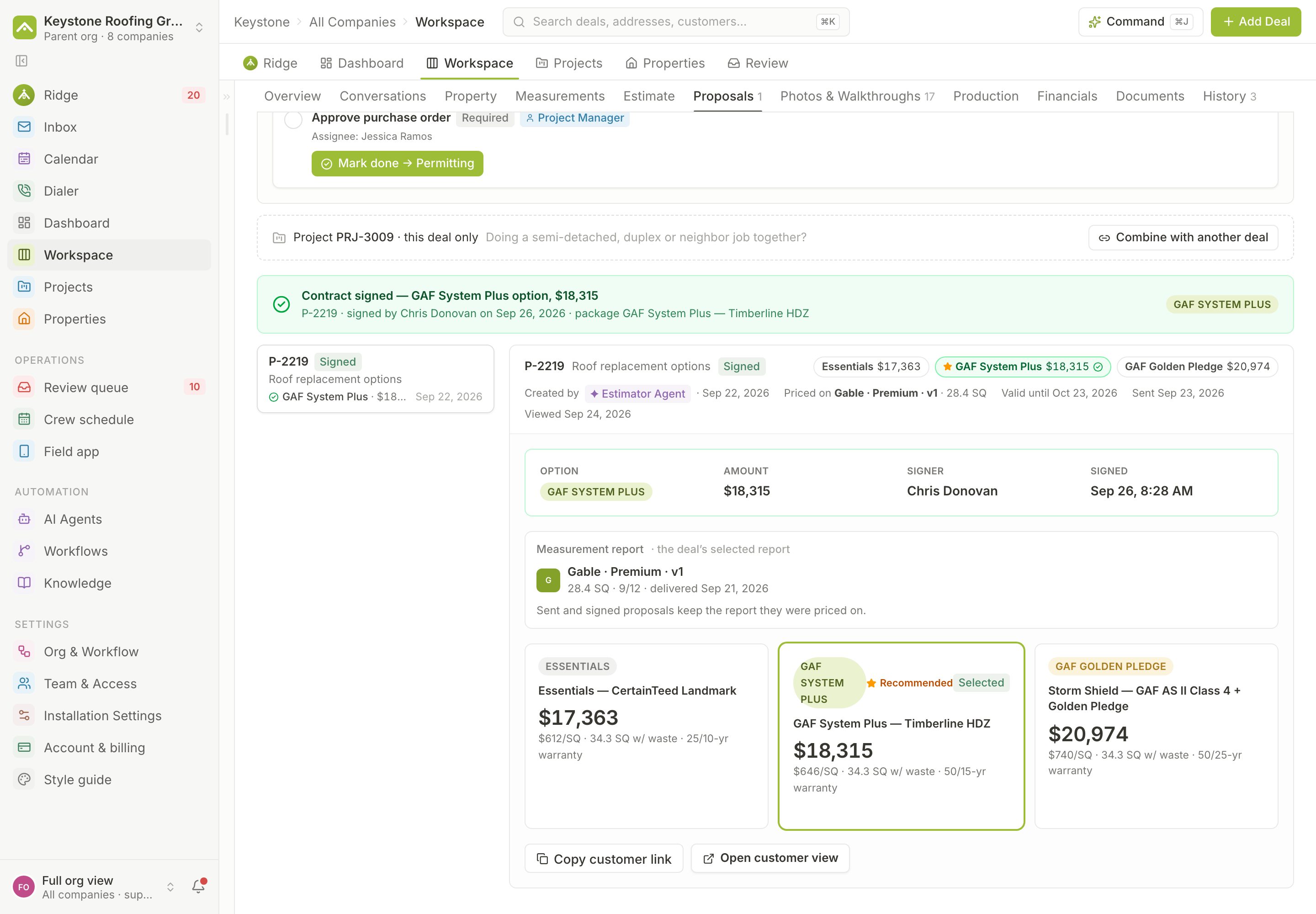Open the Command palette button

(x=1140, y=22)
